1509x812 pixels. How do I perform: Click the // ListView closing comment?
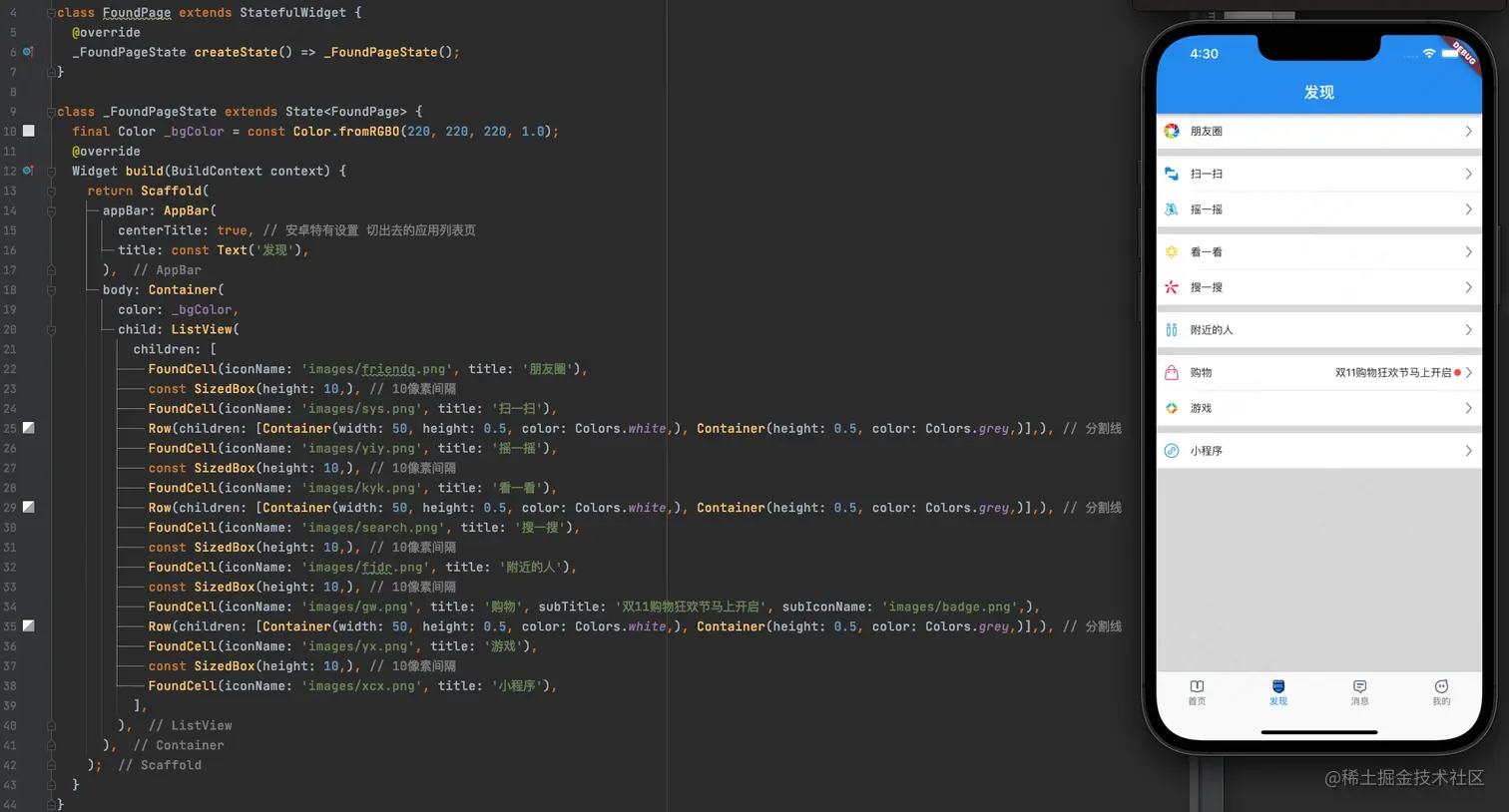tap(190, 725)
